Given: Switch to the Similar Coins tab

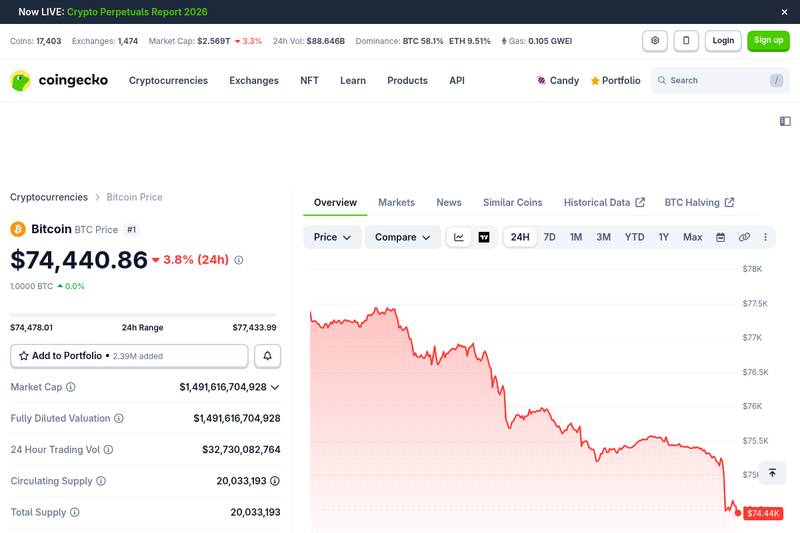Looking at the screenshot, I should 512,202.
